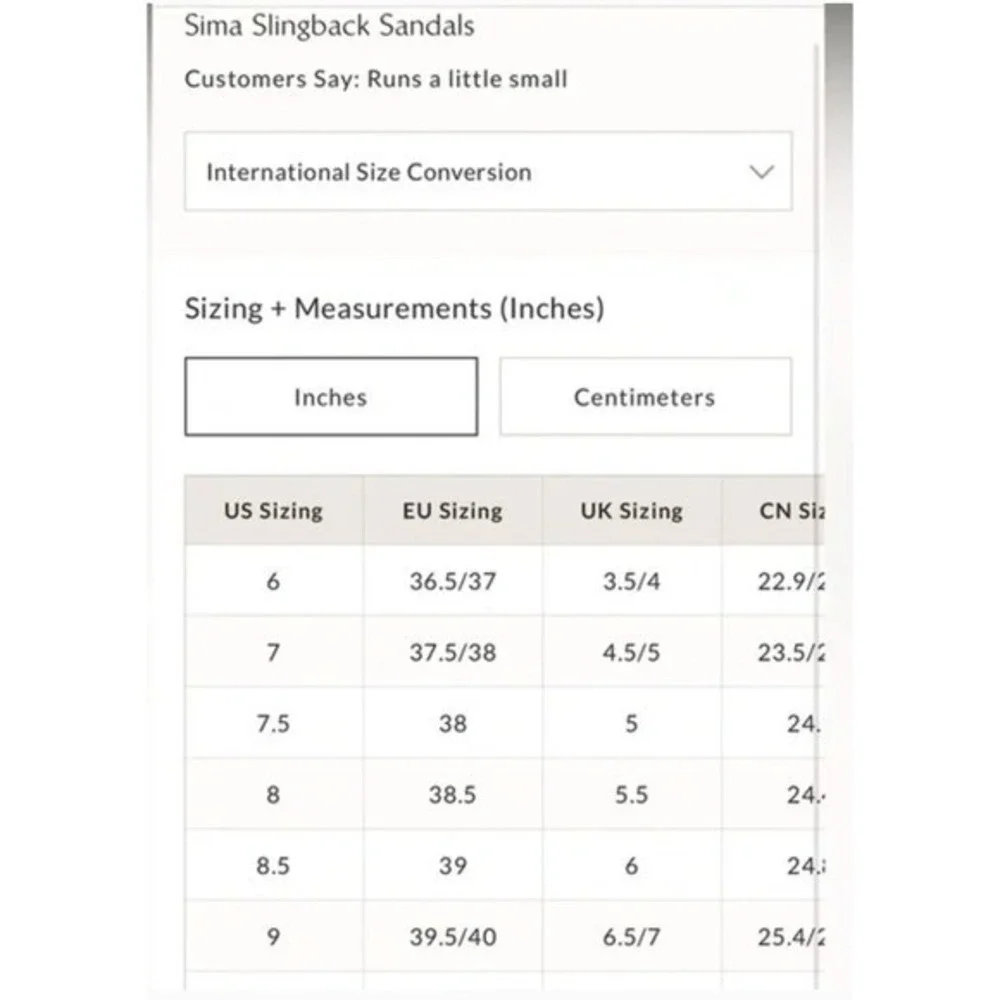Click the UK Sizing column header

pyautogui.click(x=631, y=510)
